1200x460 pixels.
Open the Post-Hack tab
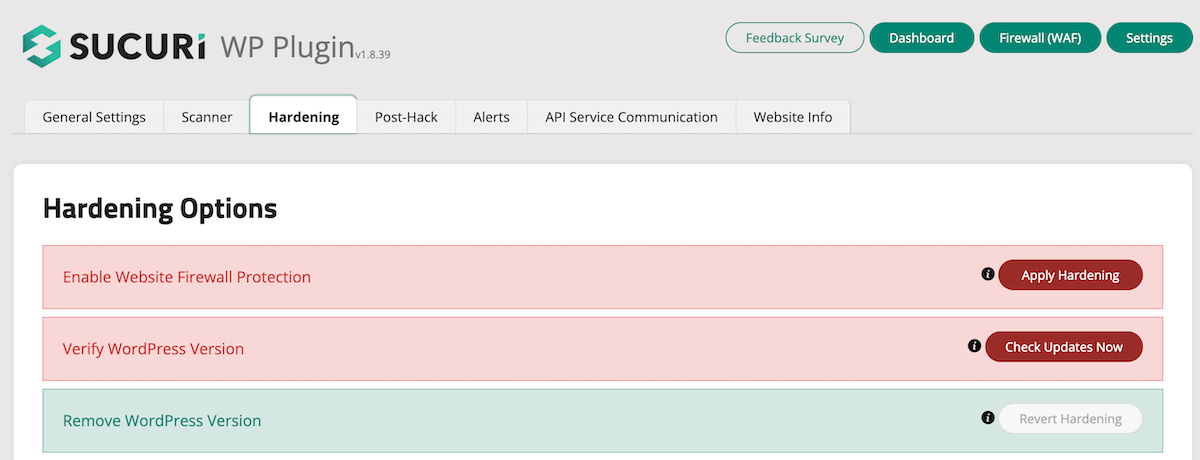406,116
